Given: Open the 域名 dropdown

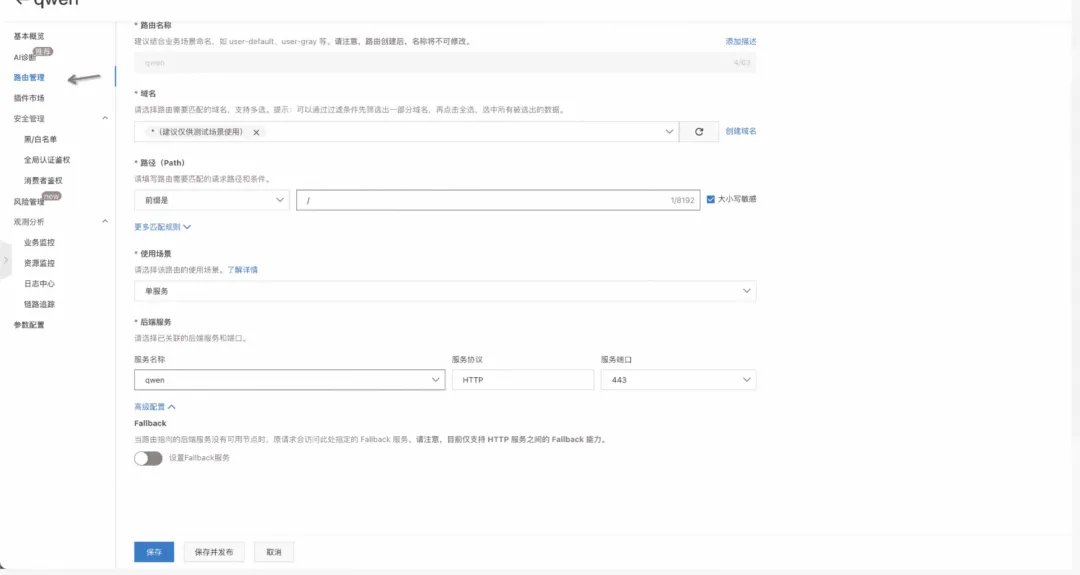Looking at the screenshot, I should (x=406, y=132).
